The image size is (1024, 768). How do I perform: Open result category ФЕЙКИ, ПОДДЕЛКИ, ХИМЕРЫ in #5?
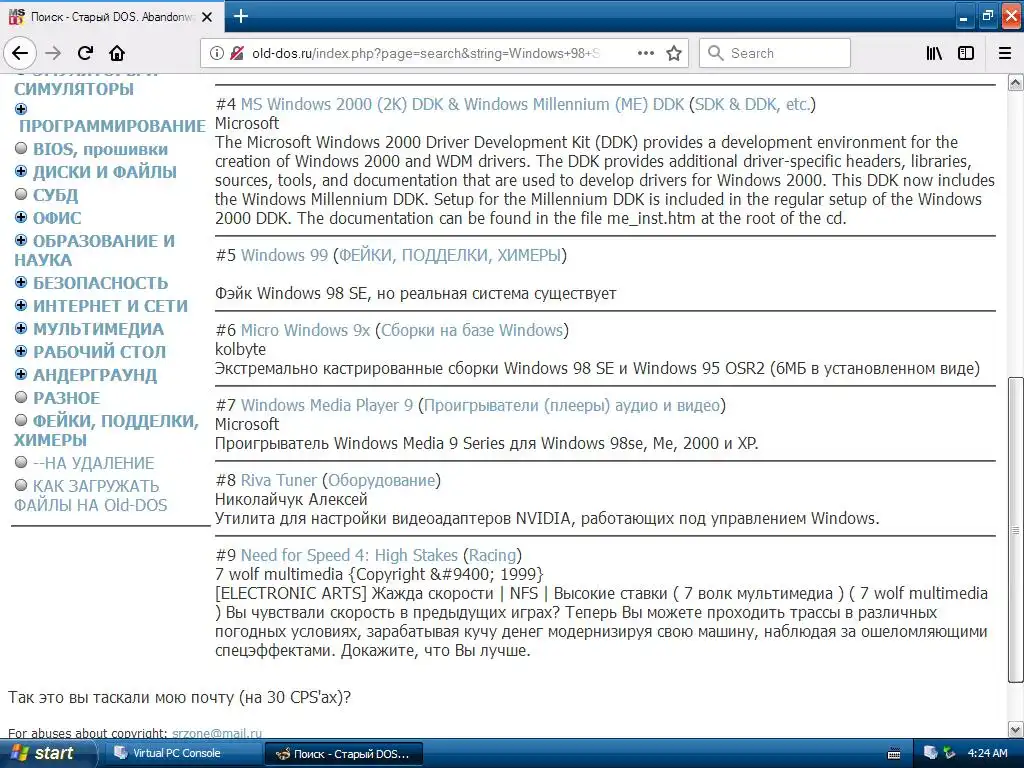450,255
